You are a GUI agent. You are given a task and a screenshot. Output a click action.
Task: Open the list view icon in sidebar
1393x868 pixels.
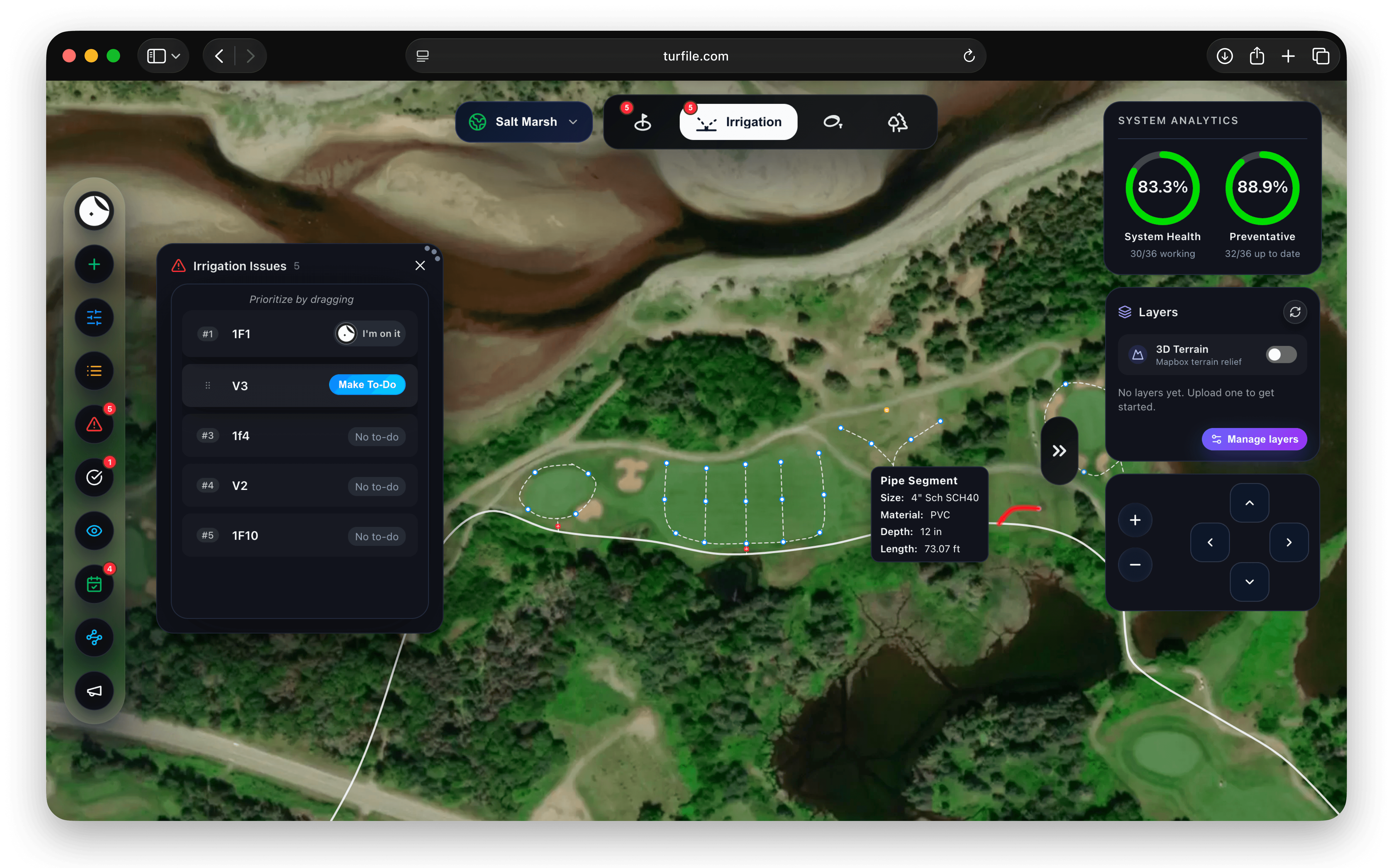[x=94, y=371]
